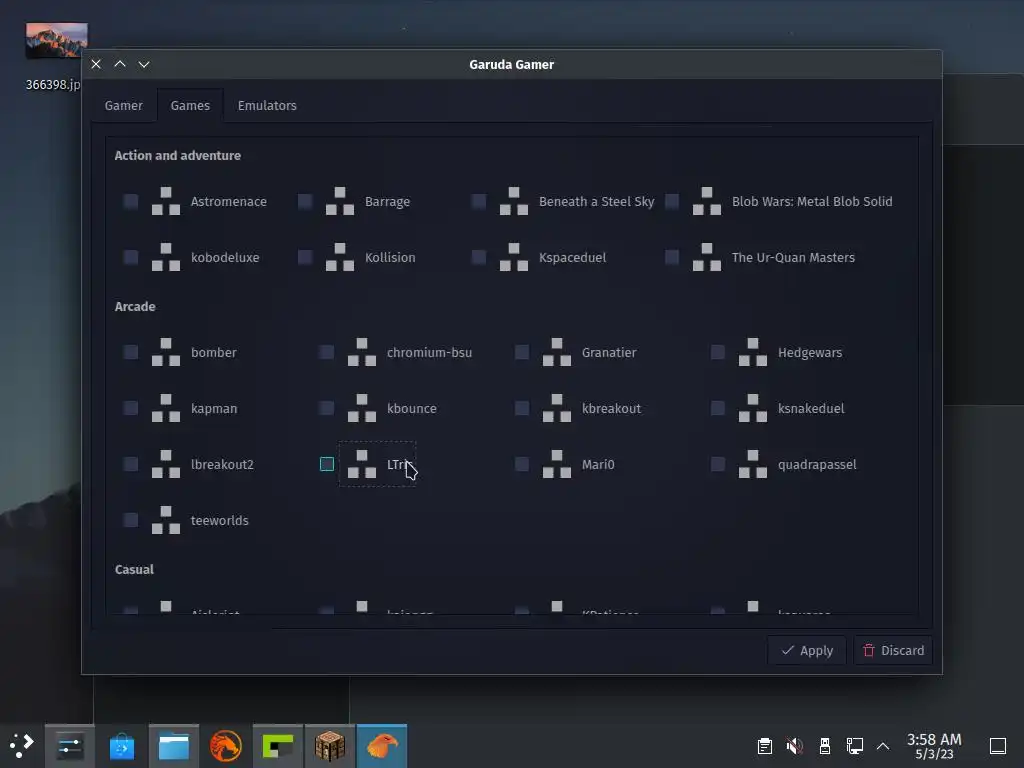
Task: Click the keep-above arrow in Garuda Gamer titlebar
Action: (120, 64)
